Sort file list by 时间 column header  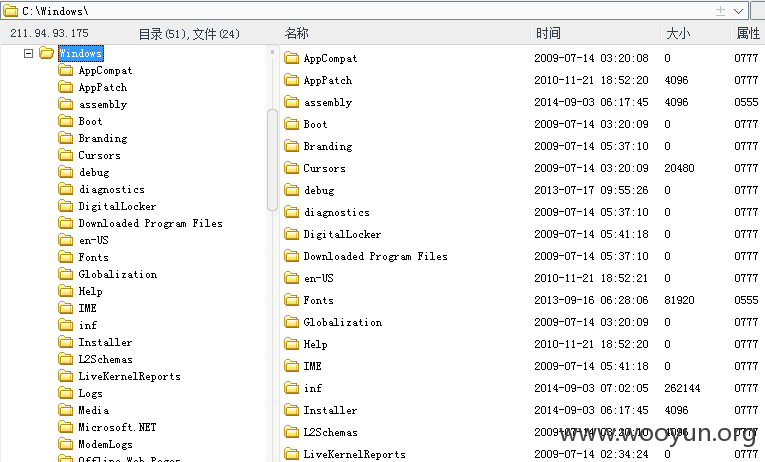(548, 33)
